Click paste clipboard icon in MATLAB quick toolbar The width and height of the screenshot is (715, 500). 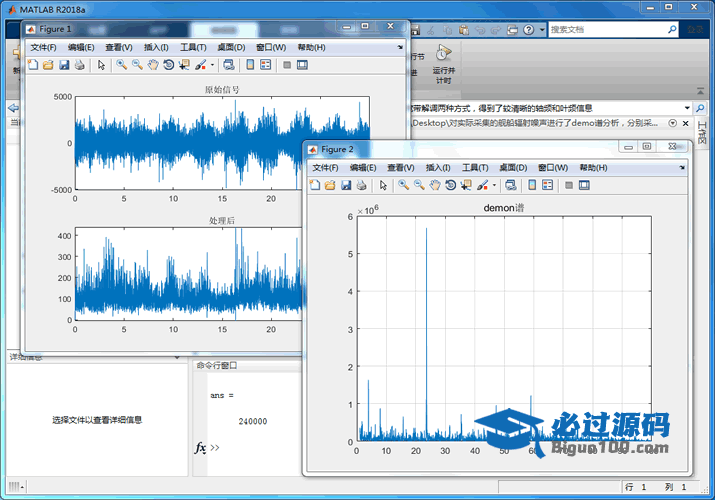coord(464,30)
